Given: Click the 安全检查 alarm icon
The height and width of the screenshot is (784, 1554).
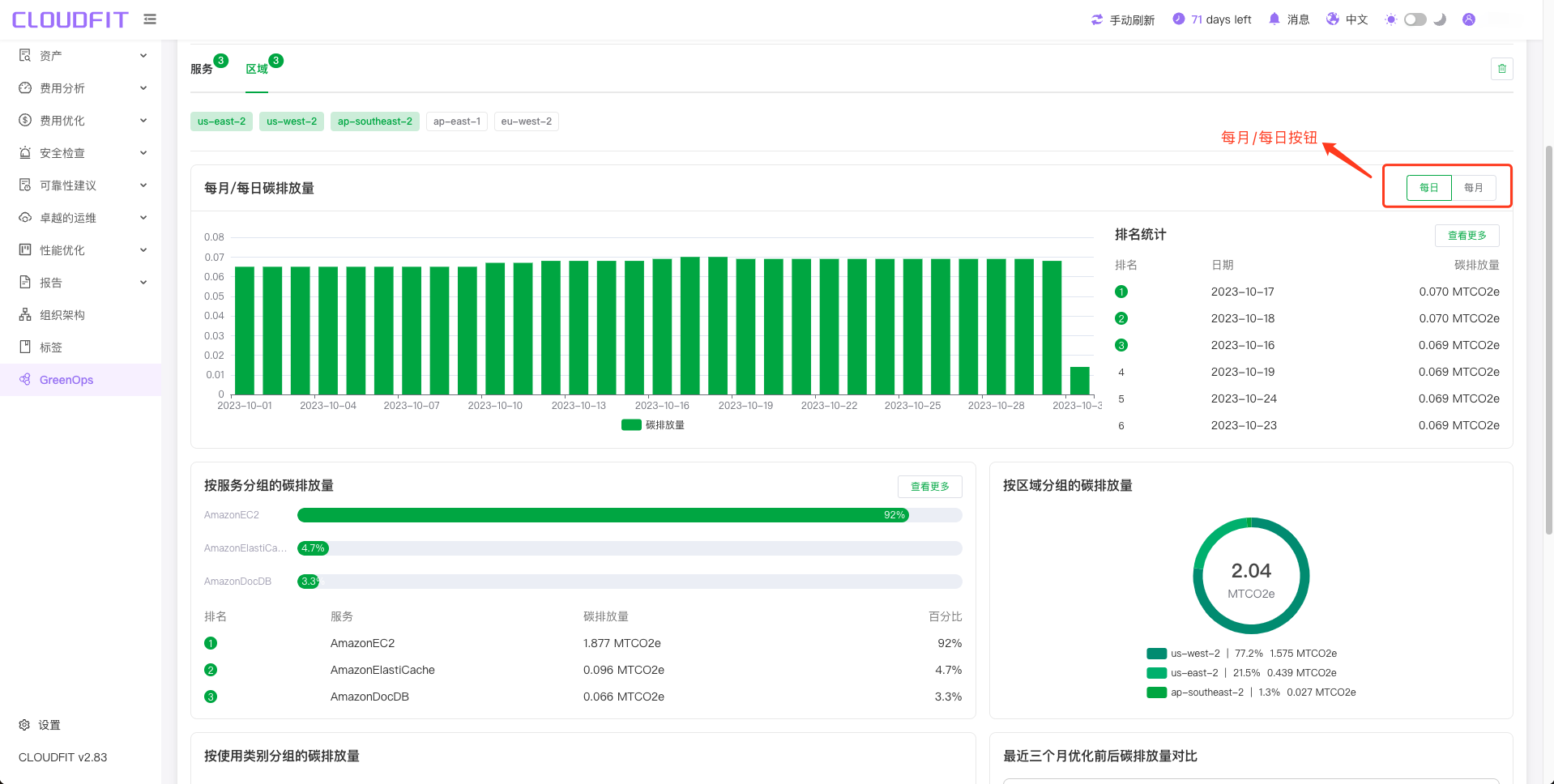Looking at the screenshot, I should [x=25, y=152].
